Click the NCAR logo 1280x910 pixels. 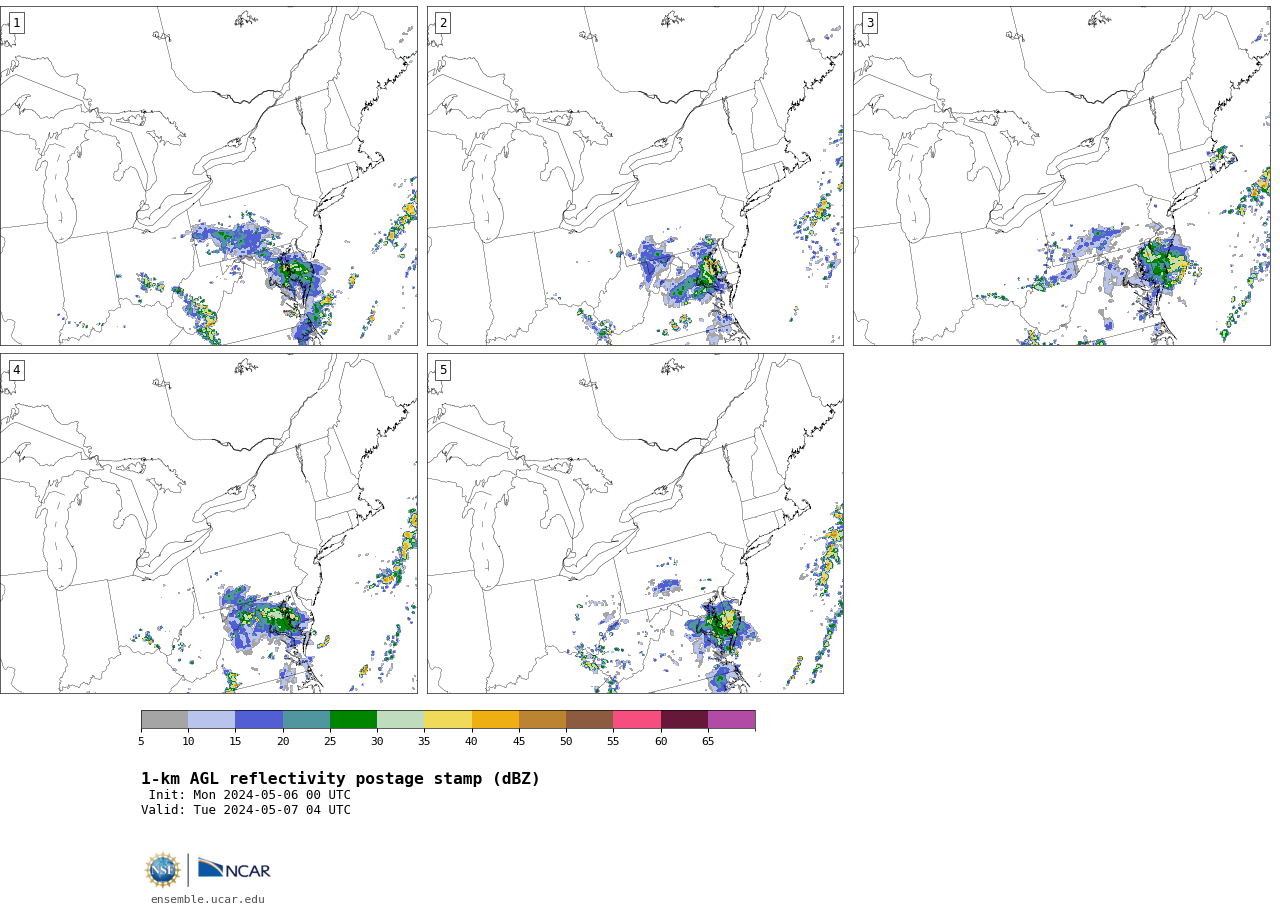point(234,869)
